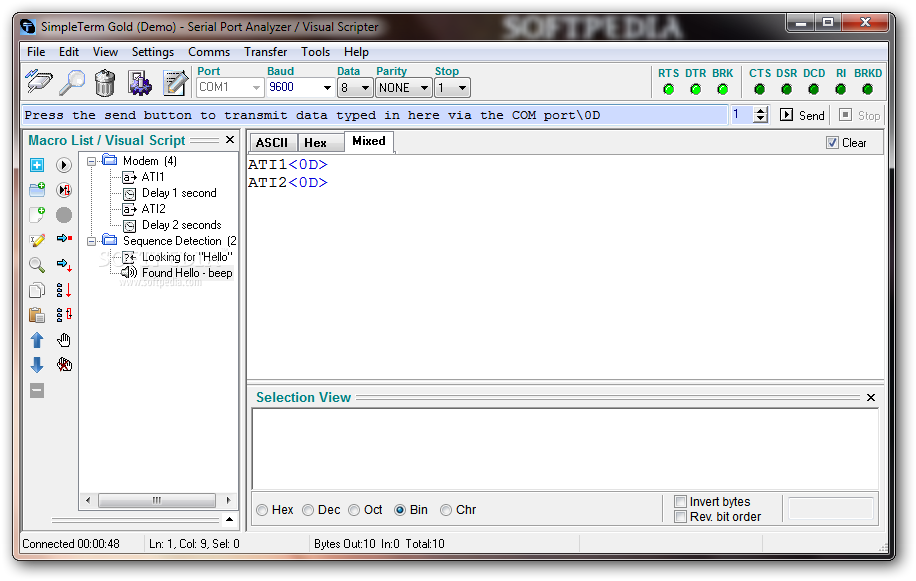
Task: Open the Tools menu
Action: (x=315, y=52)
